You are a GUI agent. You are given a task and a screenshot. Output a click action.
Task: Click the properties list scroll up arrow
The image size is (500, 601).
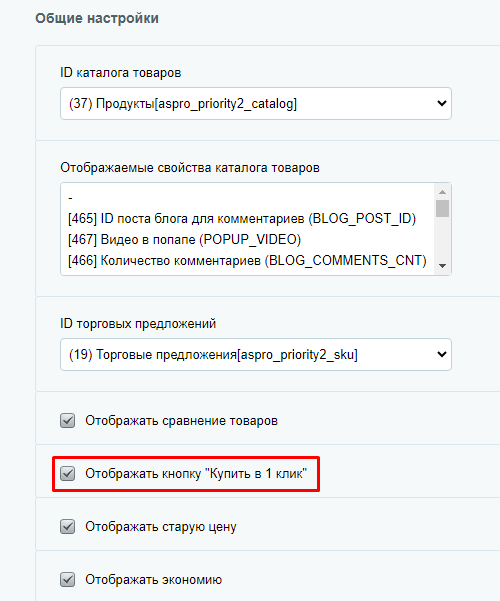coord(442,192)
